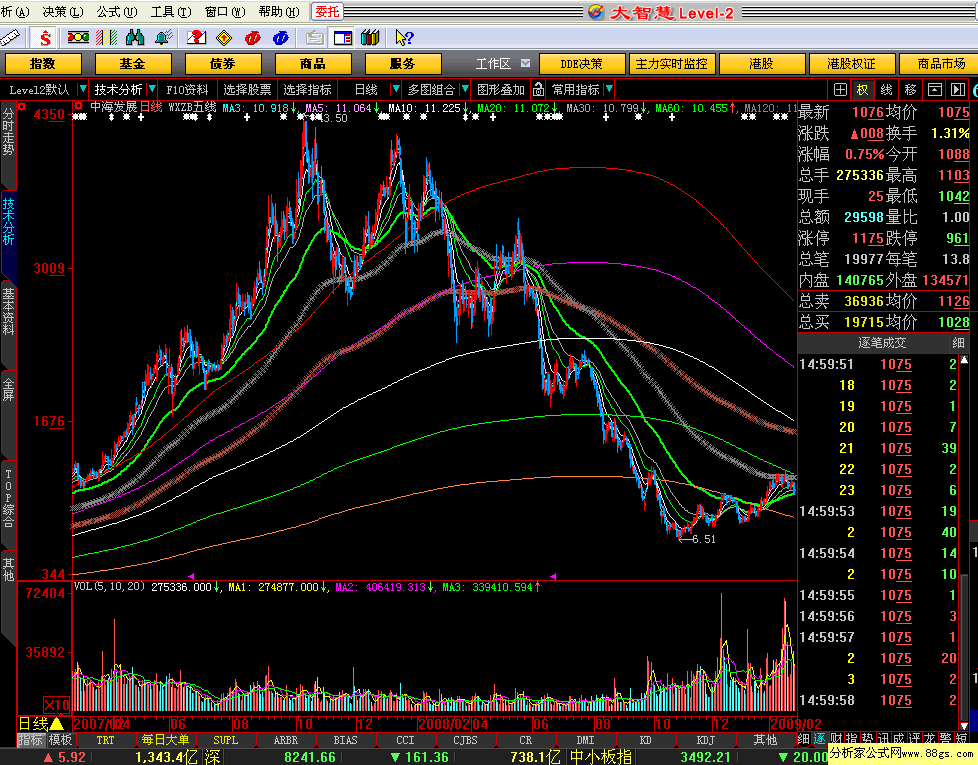978x765 pixels.
Task: Click the 委托 order button
Action: click(x=327, y=12)
